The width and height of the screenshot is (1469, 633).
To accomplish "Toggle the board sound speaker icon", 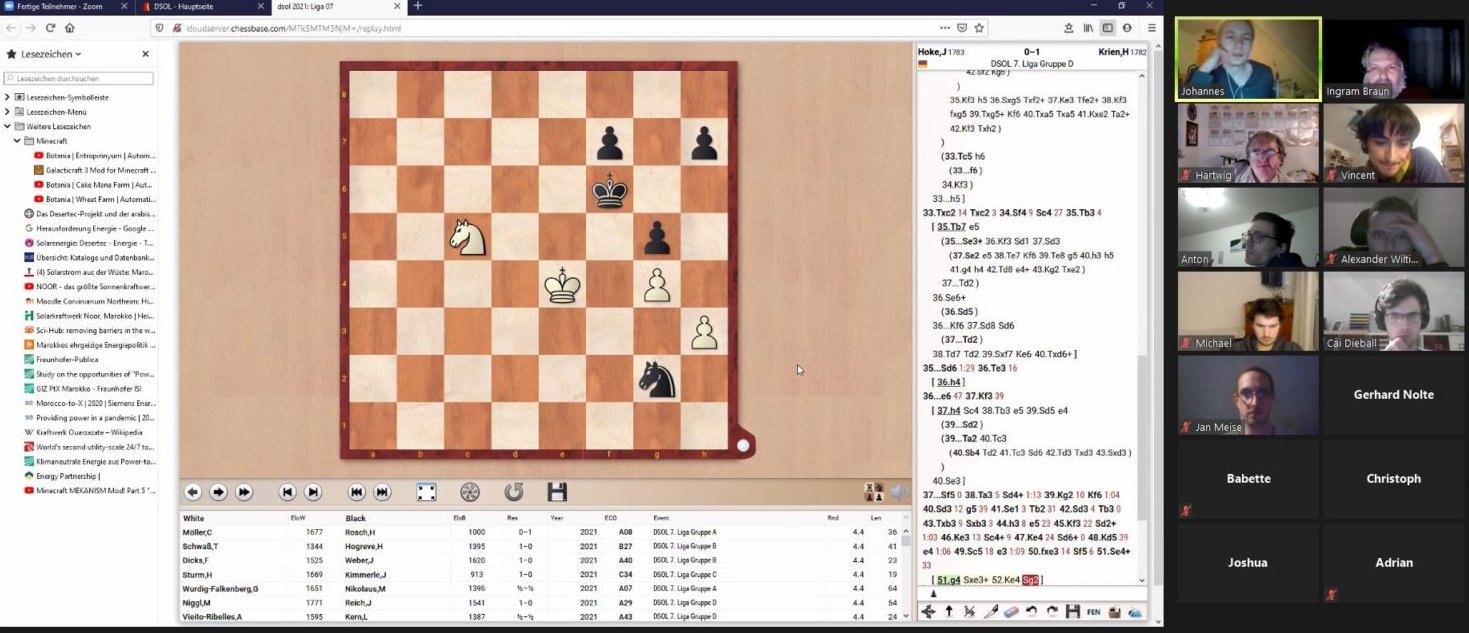I will 898,492.
